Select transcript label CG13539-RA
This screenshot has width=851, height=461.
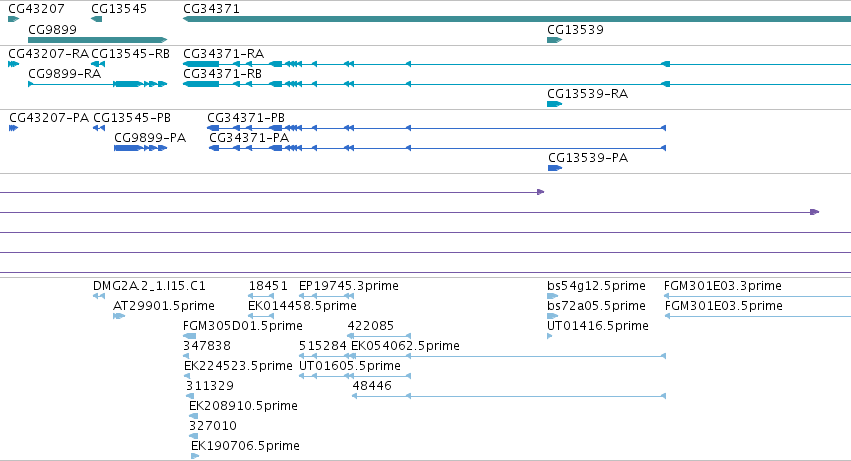coord(588,93)
